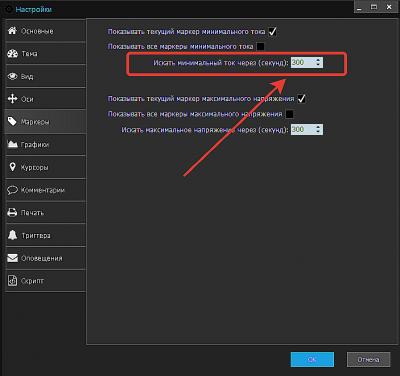Viewport: 400px width, 376px height.
Task: Click the Отмена cancel button
Action: (368, 360)
